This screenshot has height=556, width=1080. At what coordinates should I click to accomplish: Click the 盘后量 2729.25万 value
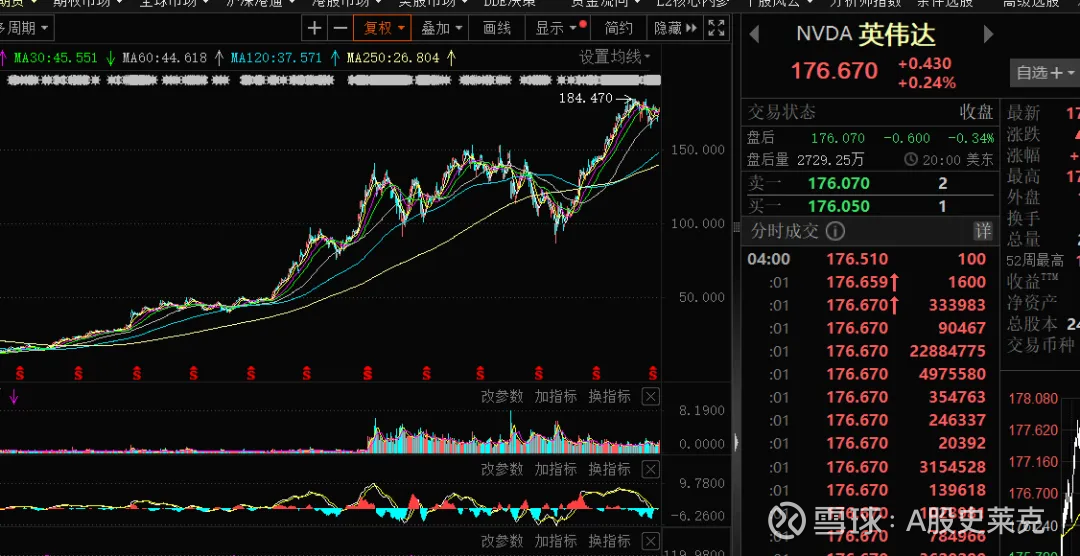[x=831, y=160]
